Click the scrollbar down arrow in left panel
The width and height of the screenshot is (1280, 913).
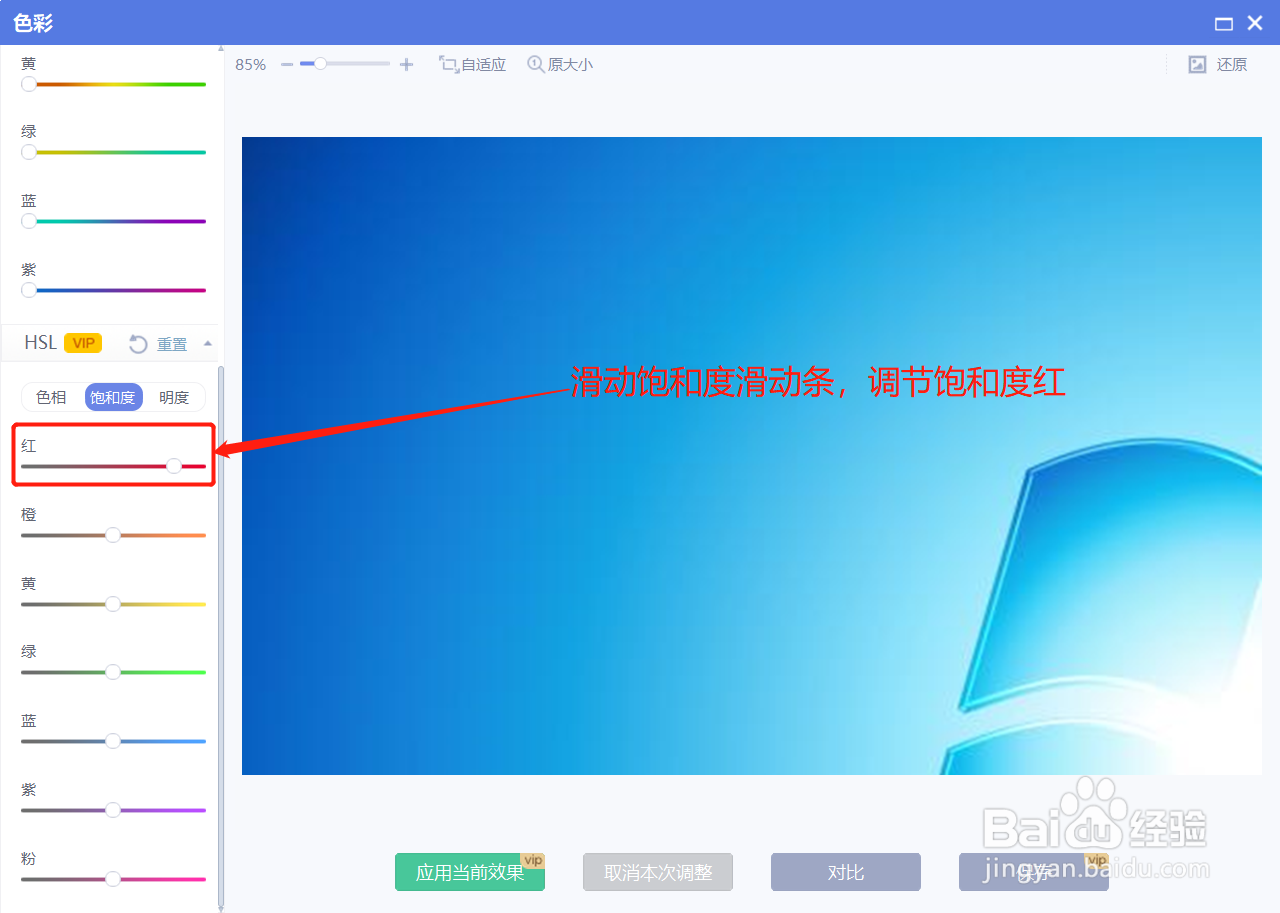tap(221, 908)
